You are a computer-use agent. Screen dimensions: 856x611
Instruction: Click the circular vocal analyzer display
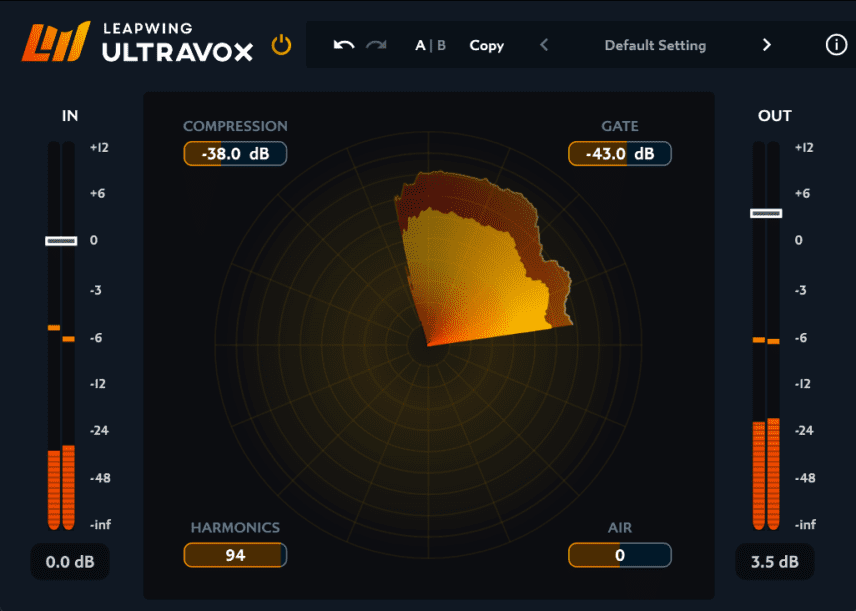429,345
